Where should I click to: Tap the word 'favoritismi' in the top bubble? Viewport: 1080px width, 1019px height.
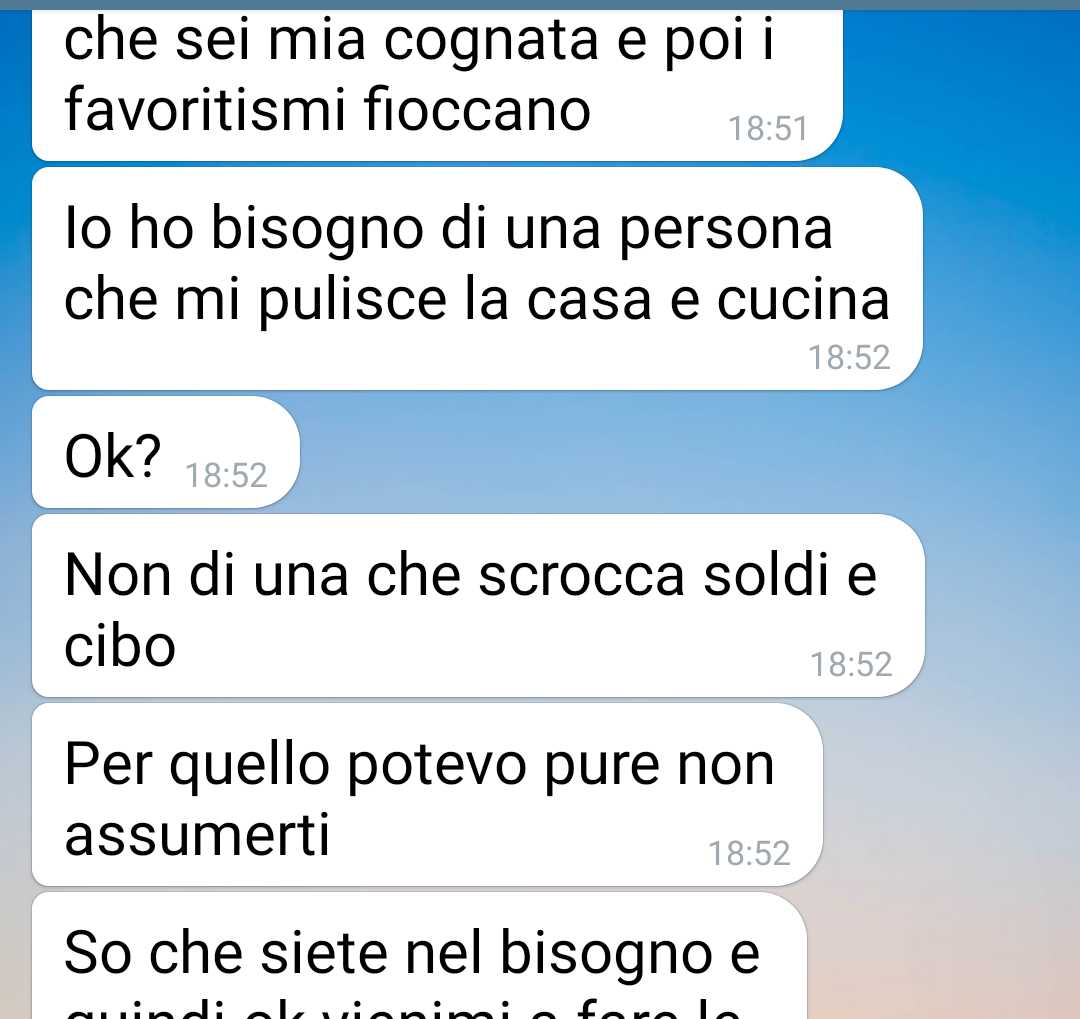coord(204,110)
